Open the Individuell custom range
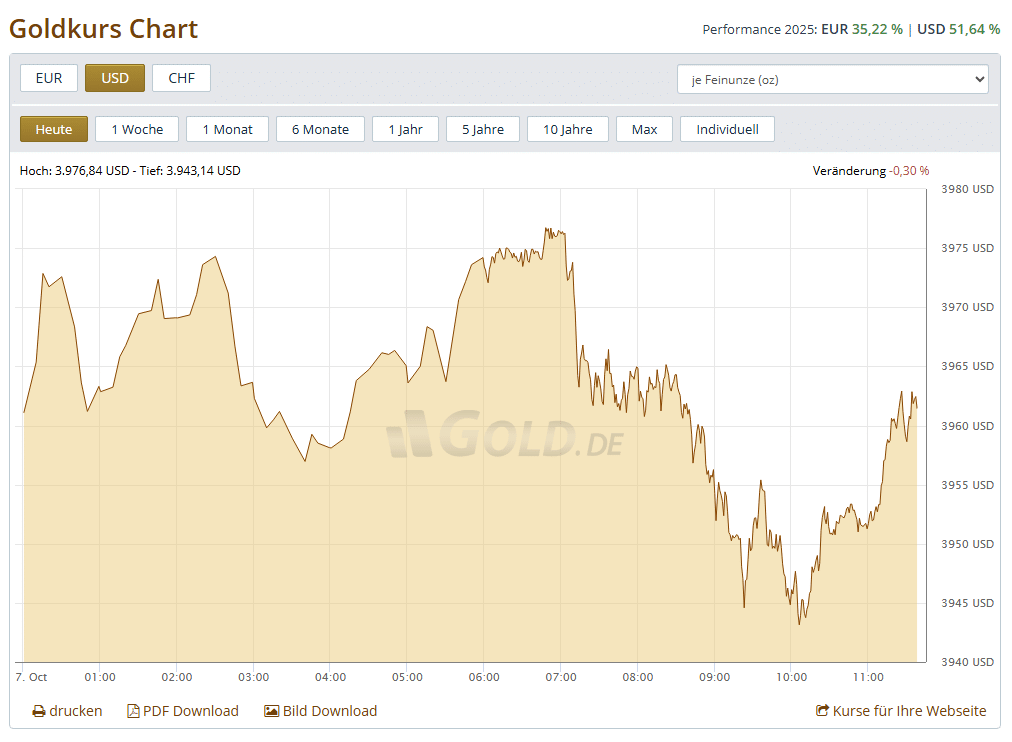The image size is (1012, 742). click(x=727, y=129)
